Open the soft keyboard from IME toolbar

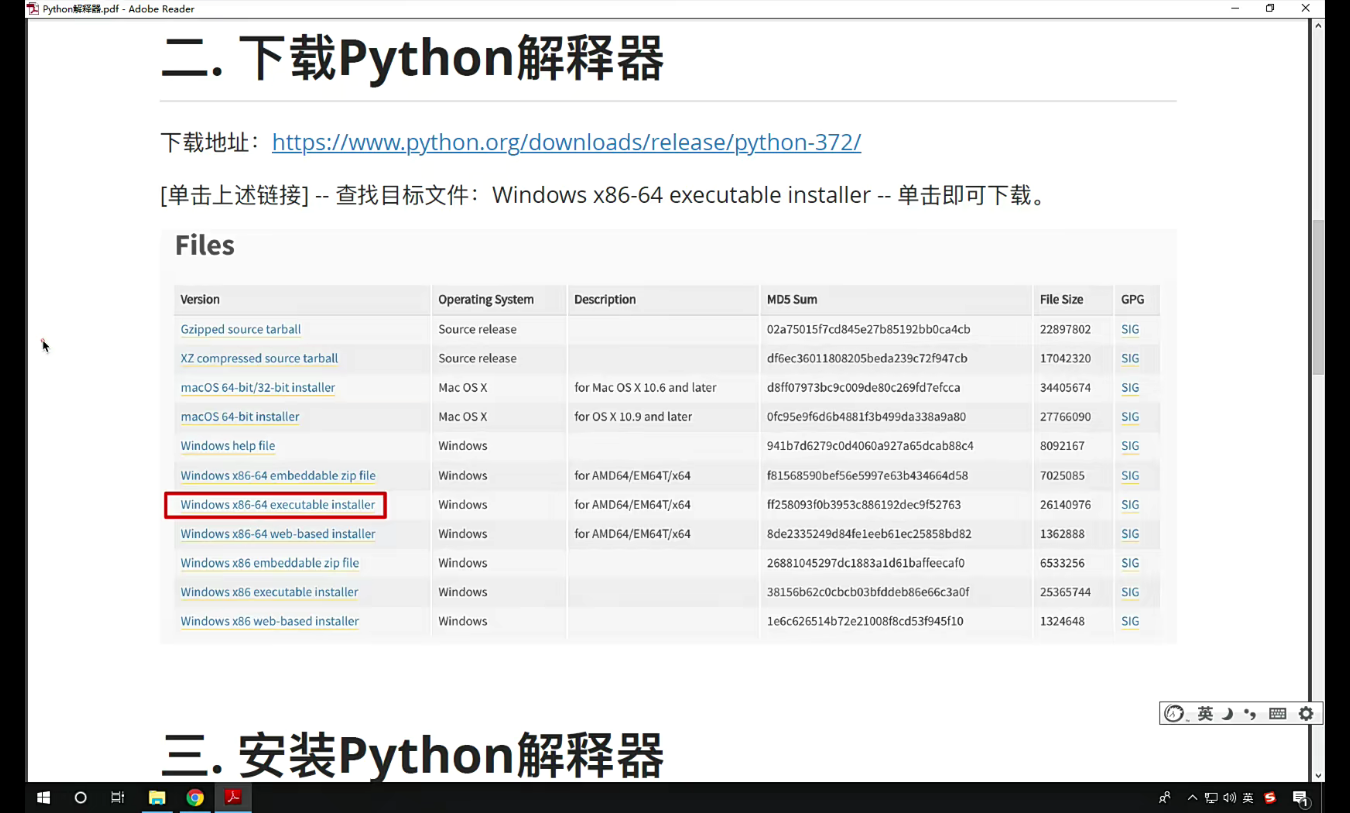point(1277,713)
